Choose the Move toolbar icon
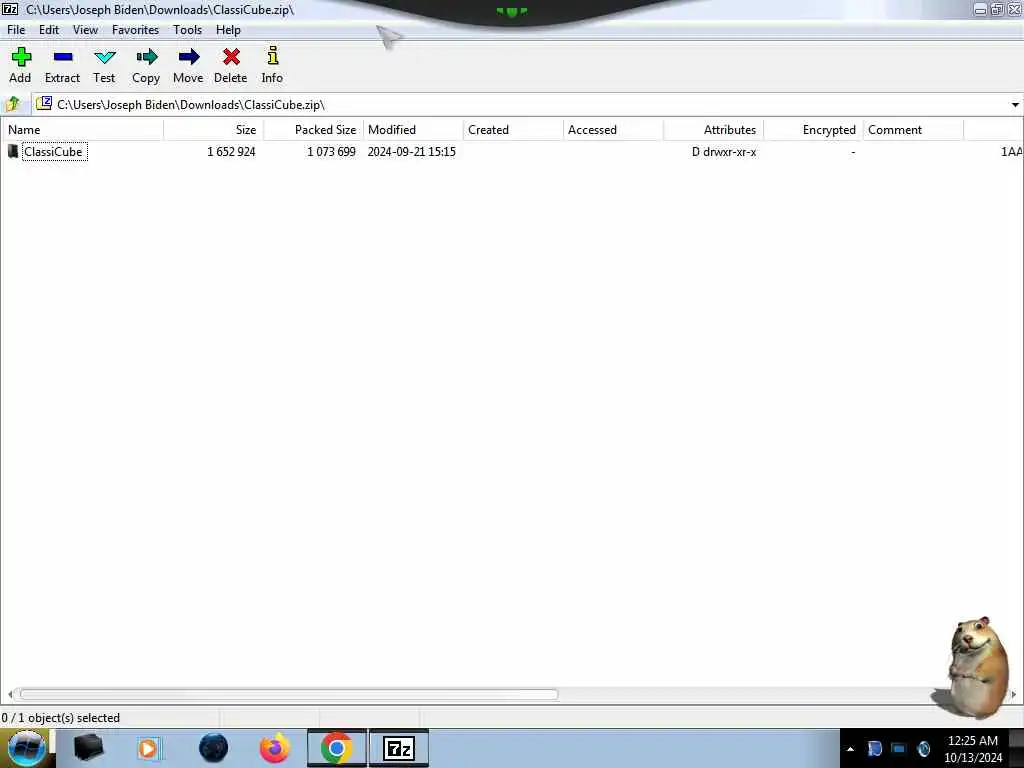This screenshot has width=1024, height=768. point(189,57)
